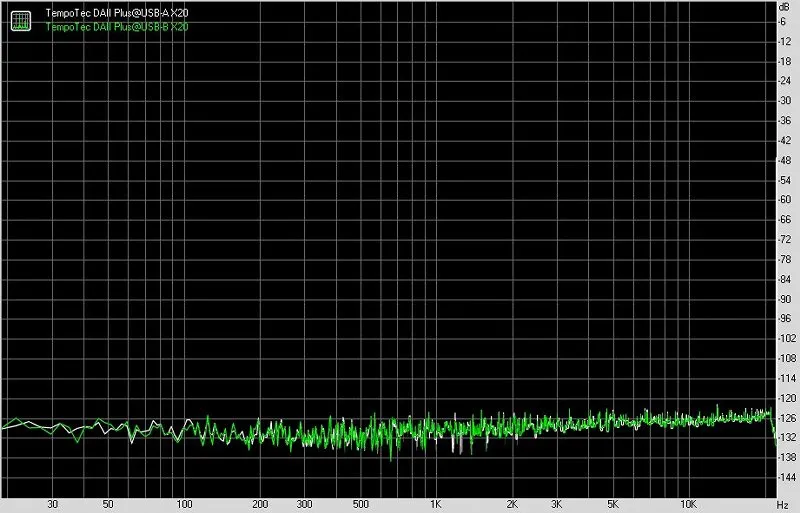The image size is (800, 513).
Task: Click the -30 dB scale label
Action: click(785, 101)
